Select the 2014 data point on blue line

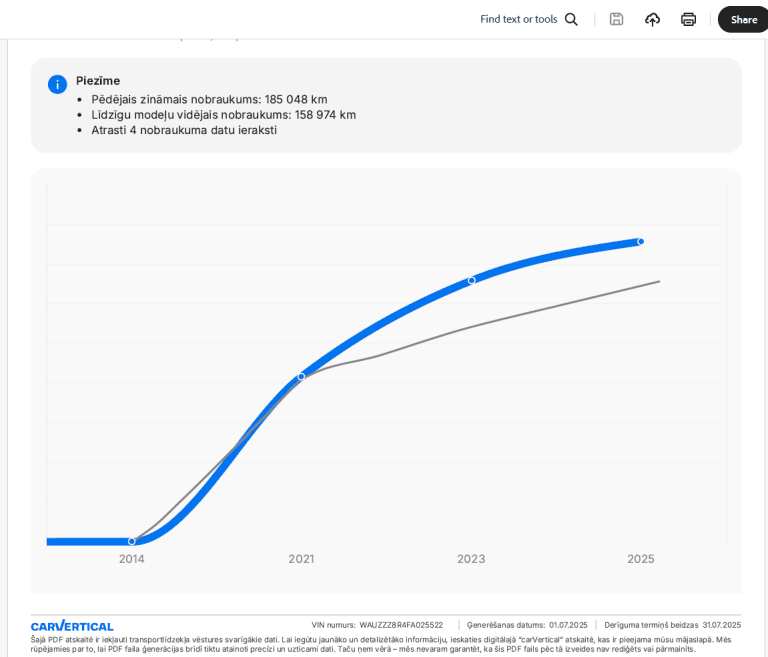coord(132,541)
